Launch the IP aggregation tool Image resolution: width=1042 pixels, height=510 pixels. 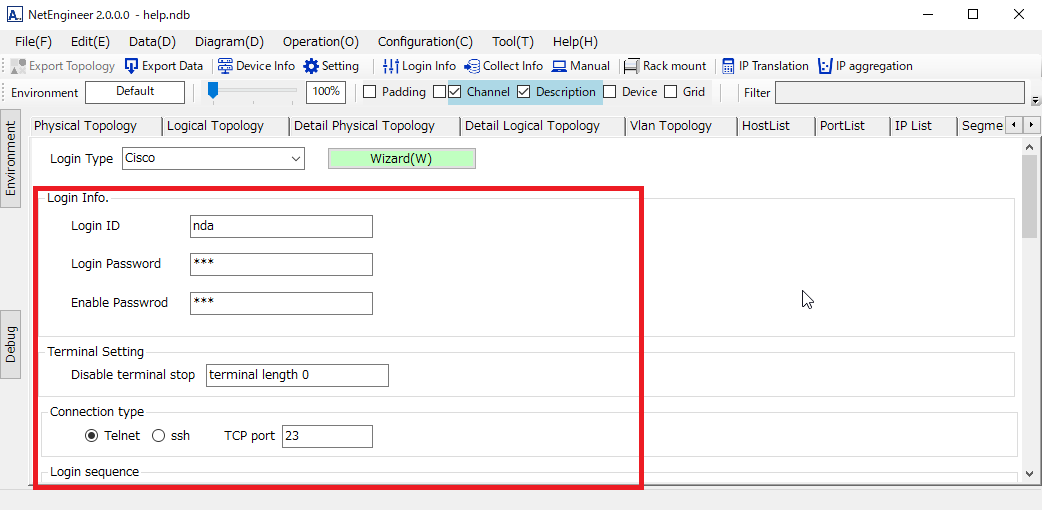pyautogui.click(x=825, y=66)
